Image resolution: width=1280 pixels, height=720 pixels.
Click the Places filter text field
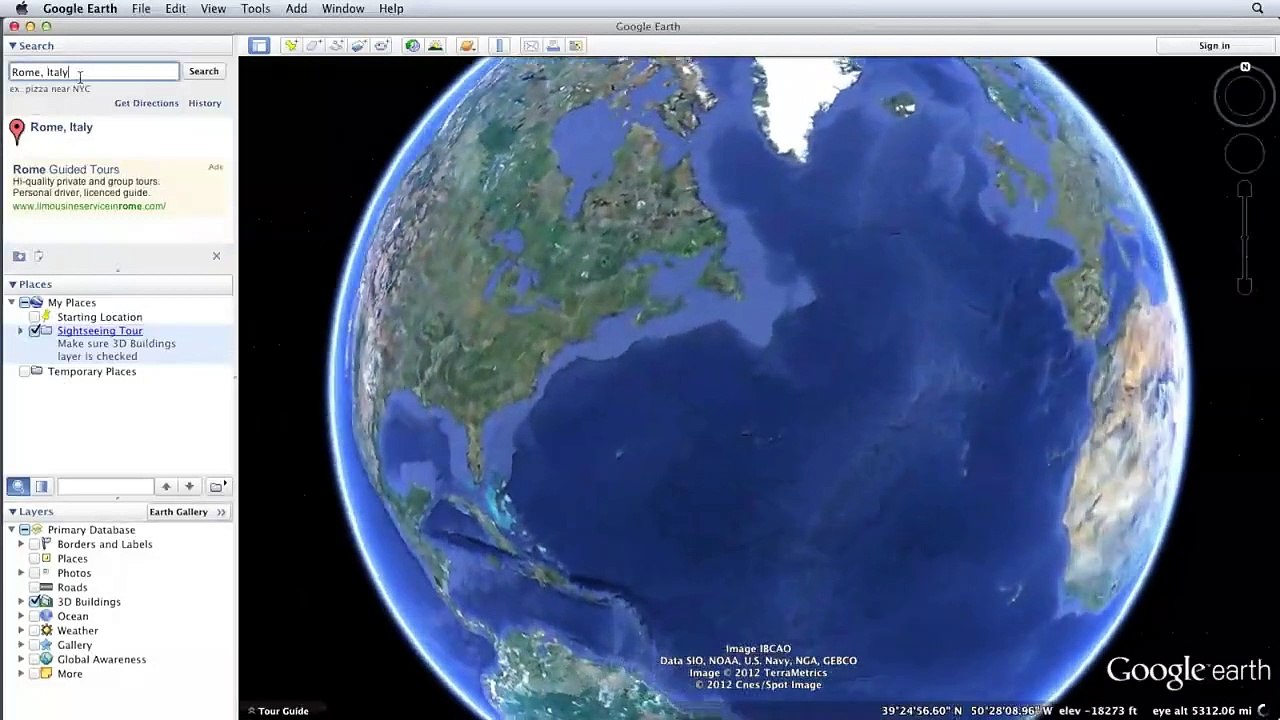(105, 486)
